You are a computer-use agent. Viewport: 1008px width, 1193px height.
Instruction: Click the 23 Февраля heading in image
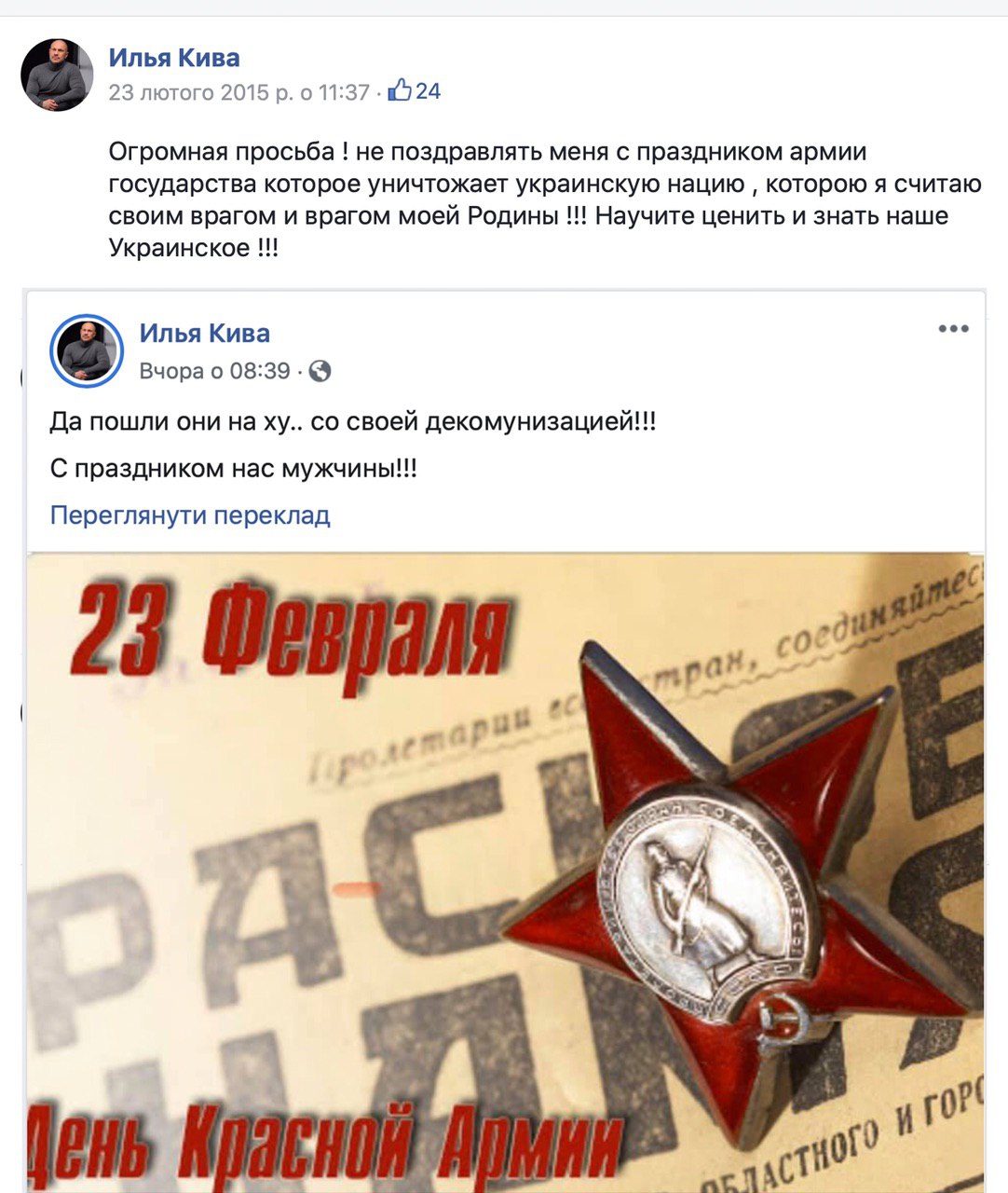click(291, 636)
